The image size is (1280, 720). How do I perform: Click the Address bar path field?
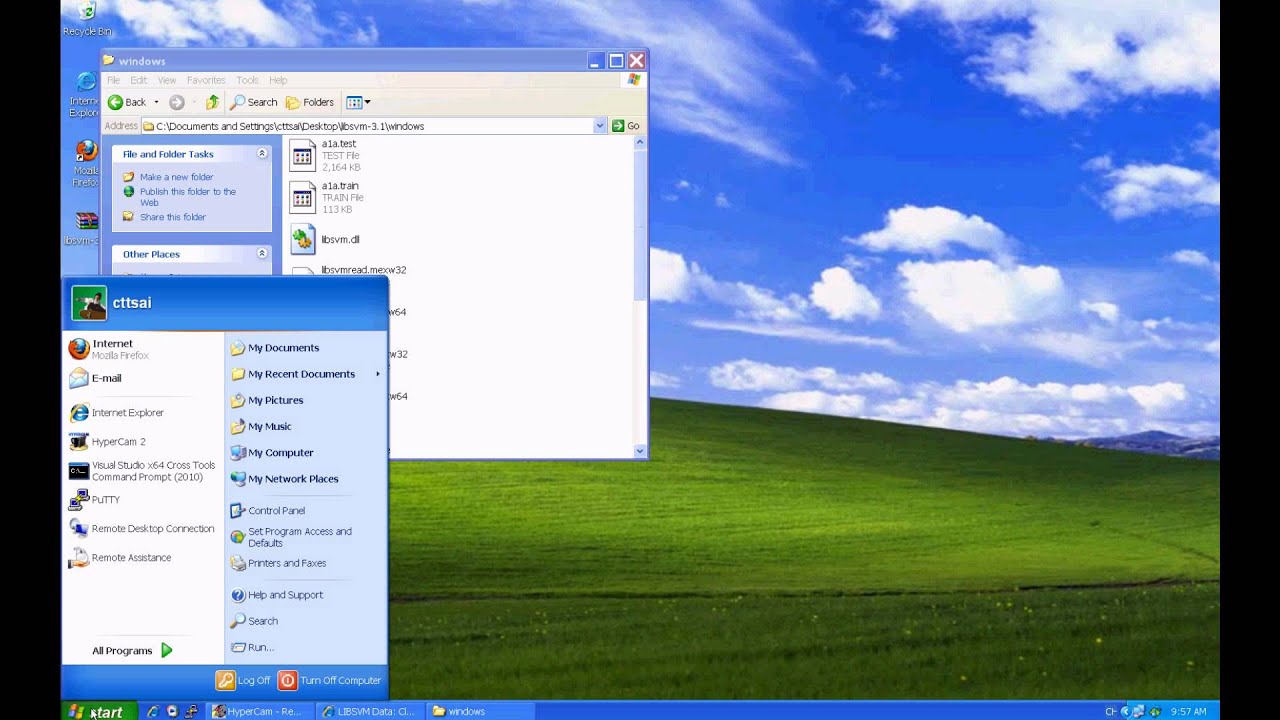(x=367, y=126)
